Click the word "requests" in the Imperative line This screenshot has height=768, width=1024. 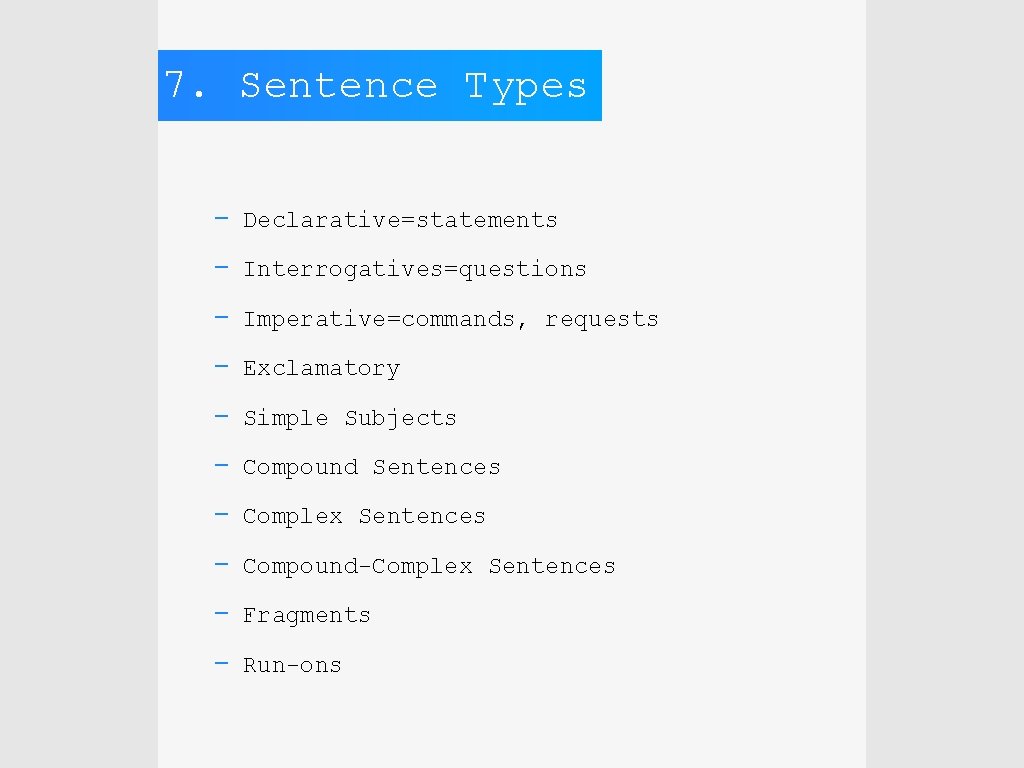pos(601,320)
